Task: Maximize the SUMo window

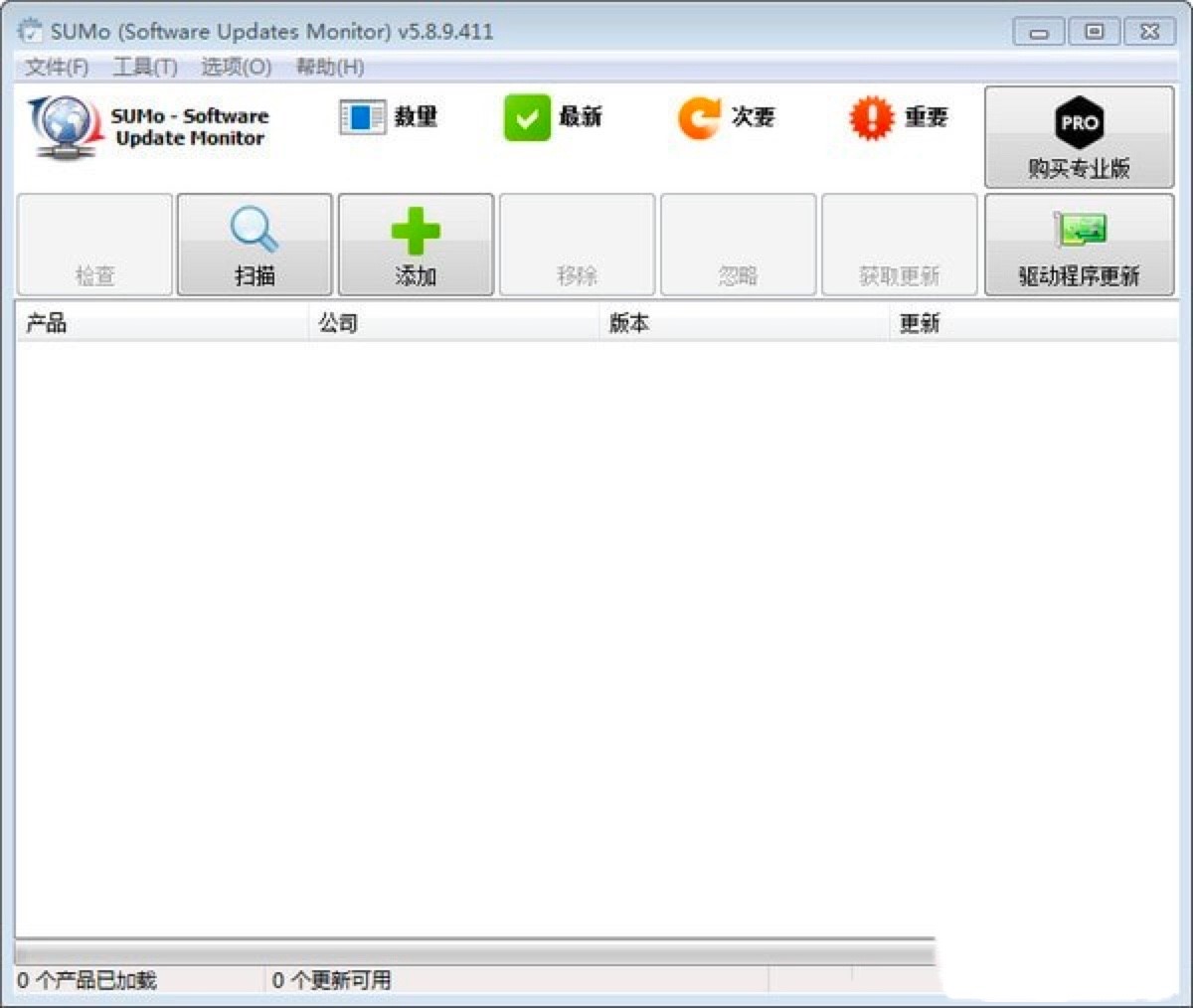Action: [1094, 32]
